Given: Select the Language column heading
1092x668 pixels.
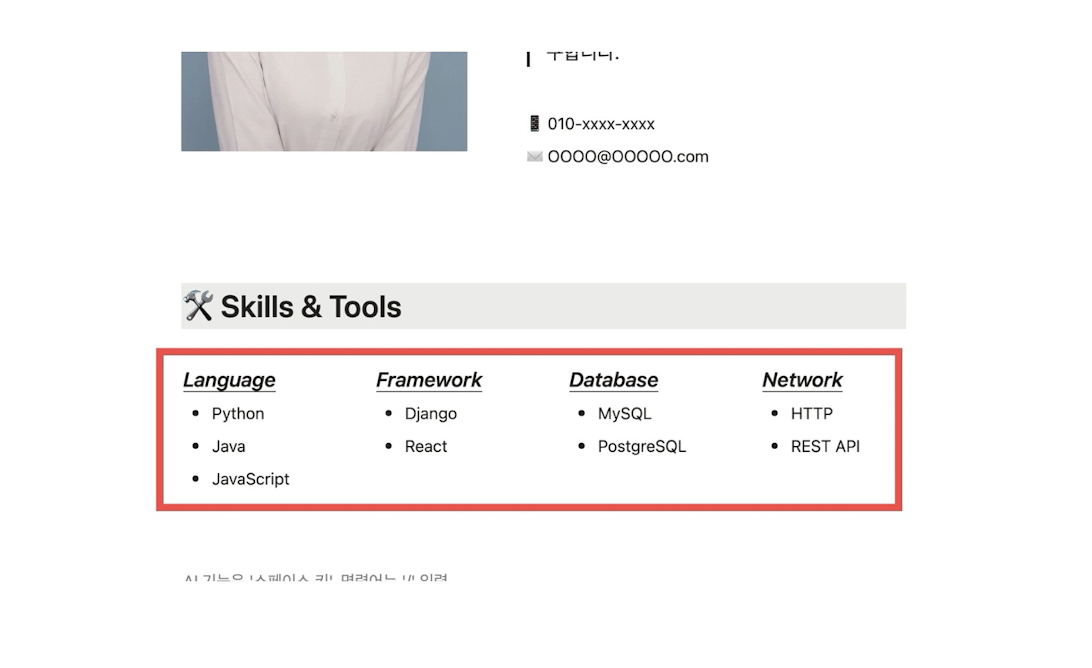Looking at the screenshot, I should 229,380.
